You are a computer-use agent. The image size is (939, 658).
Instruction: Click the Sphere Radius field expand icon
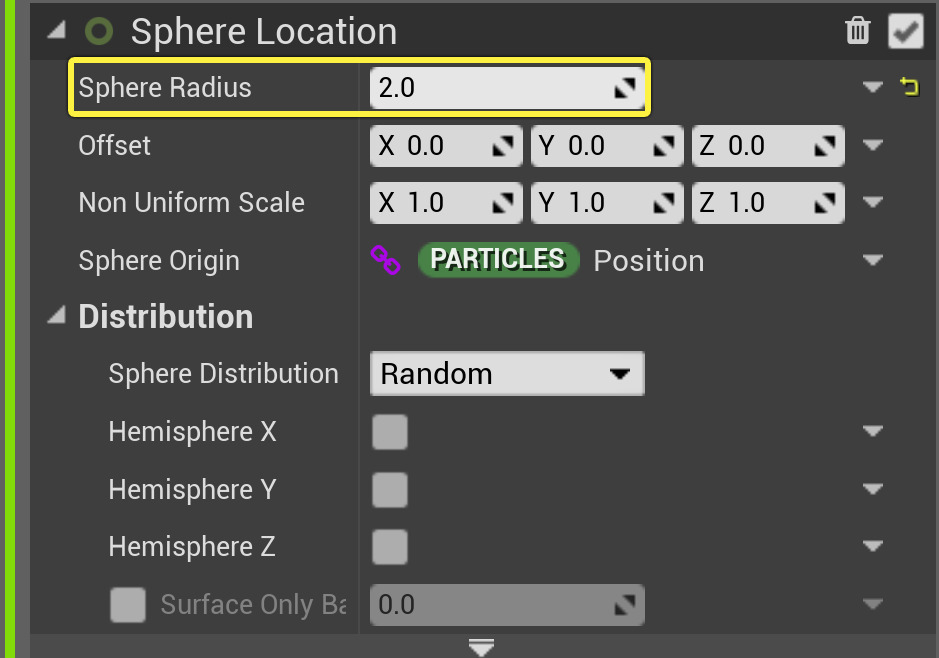point(626,89)
